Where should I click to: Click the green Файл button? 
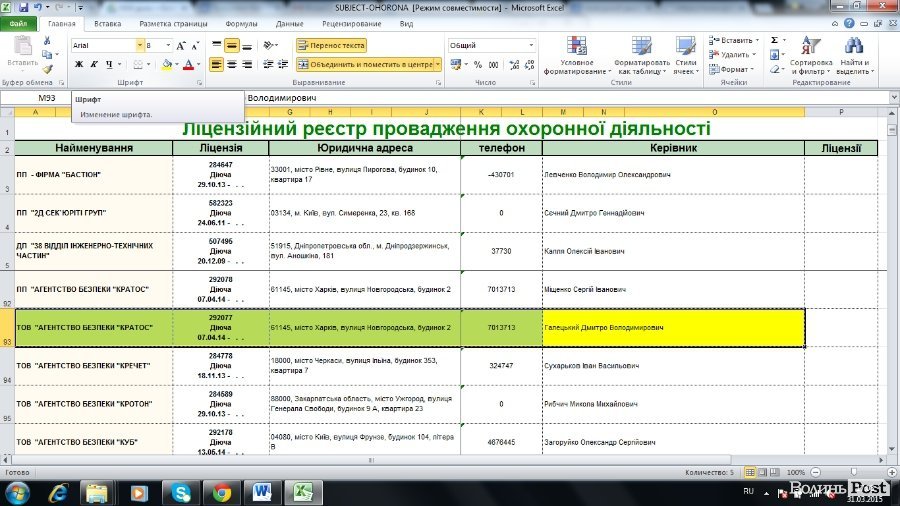pos(18,23)
